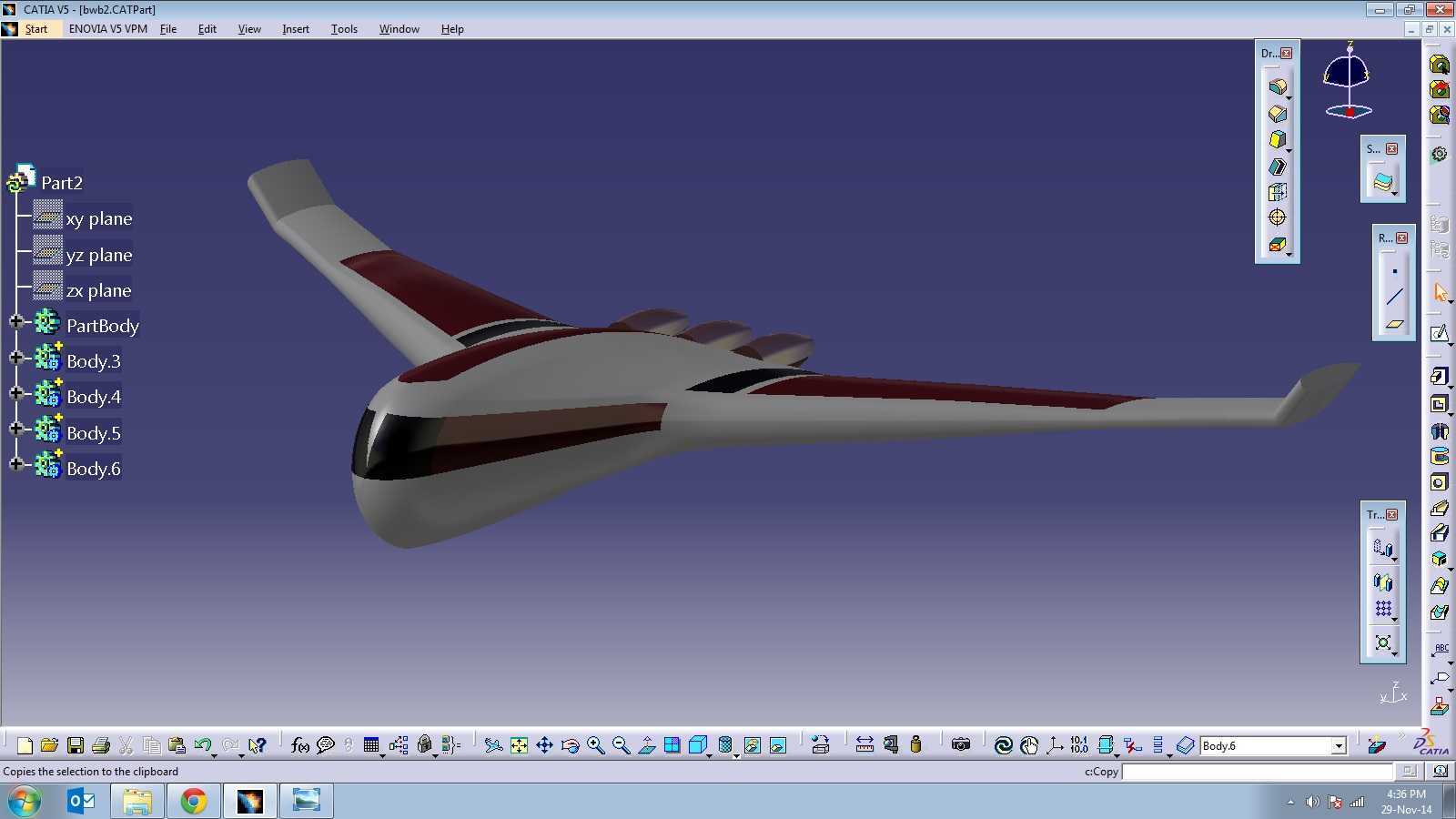Create Line in Reference Elements toolbar
Screen dimensions: 1456x819
click(1394, 297)
